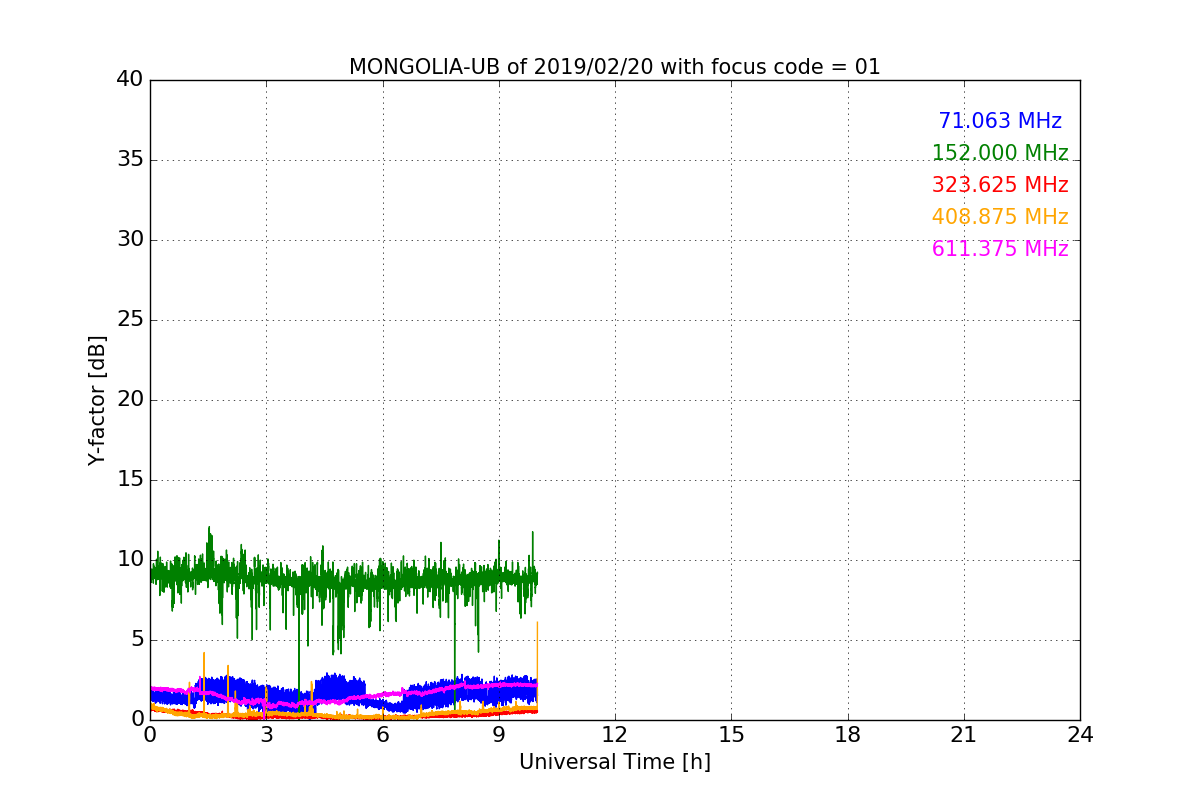Click the y-axis tick label 40

tap(130, 79)
